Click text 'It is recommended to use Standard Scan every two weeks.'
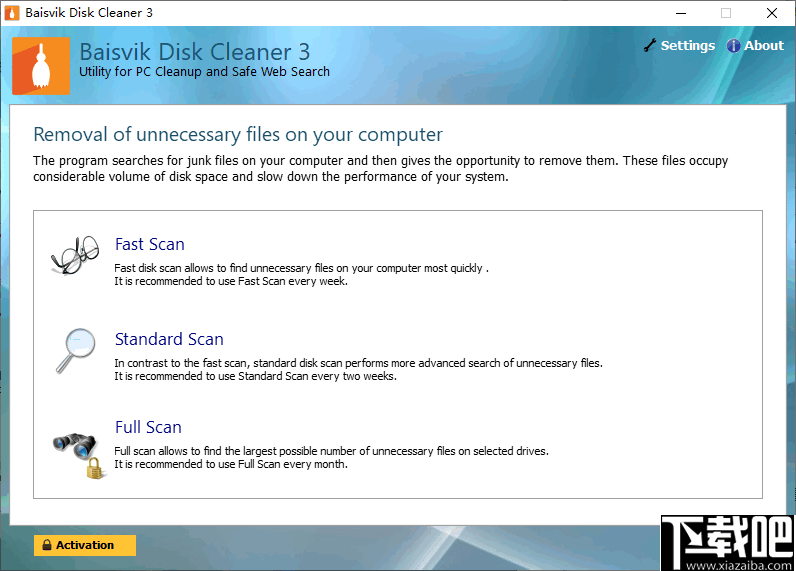The image size is (796, 571). pos(255,376)
